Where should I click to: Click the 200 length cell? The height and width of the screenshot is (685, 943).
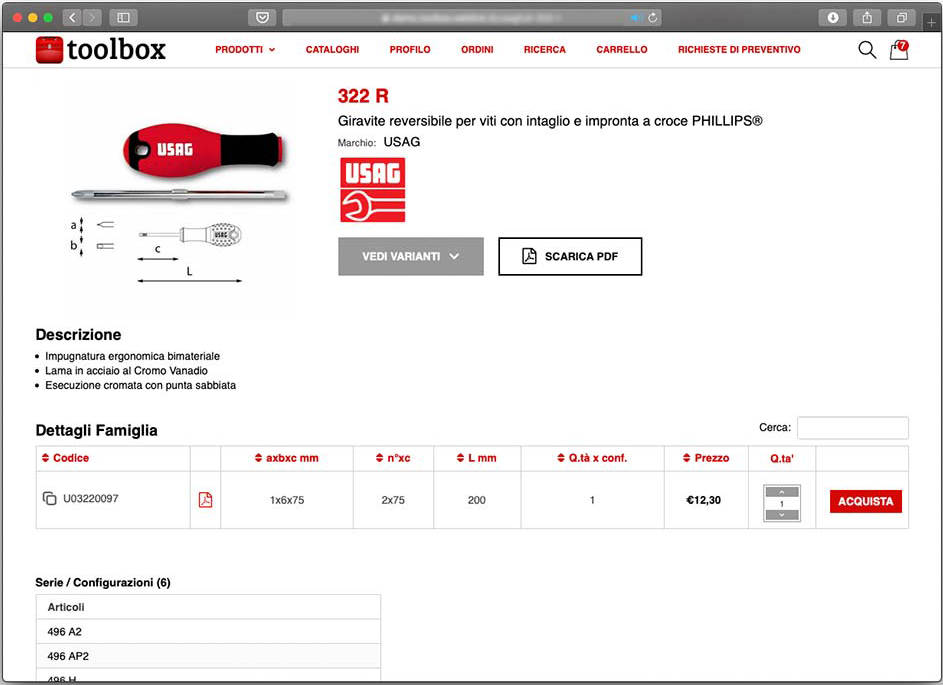click(476, 500)
